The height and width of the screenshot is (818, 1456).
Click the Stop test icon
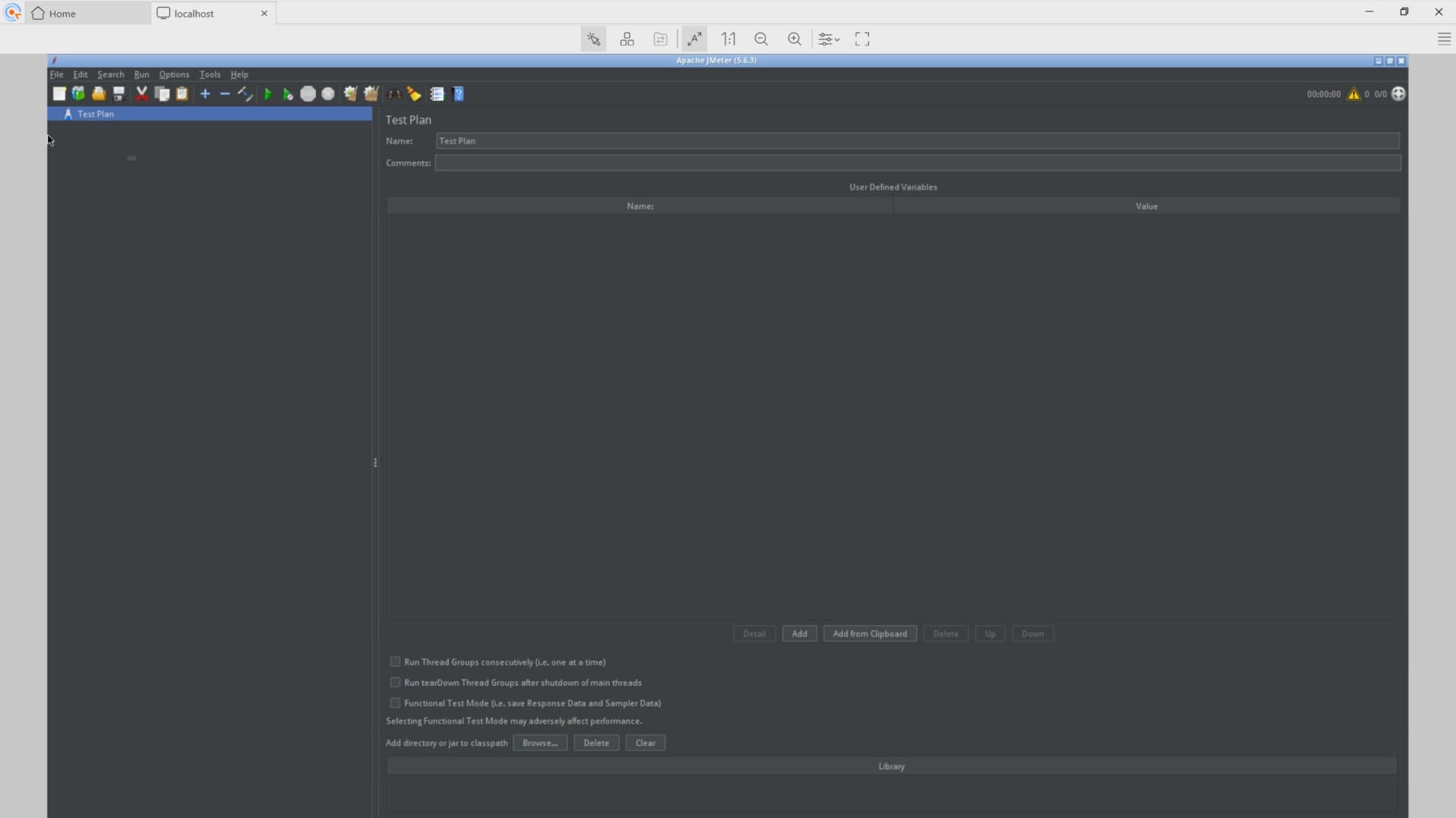308,93
